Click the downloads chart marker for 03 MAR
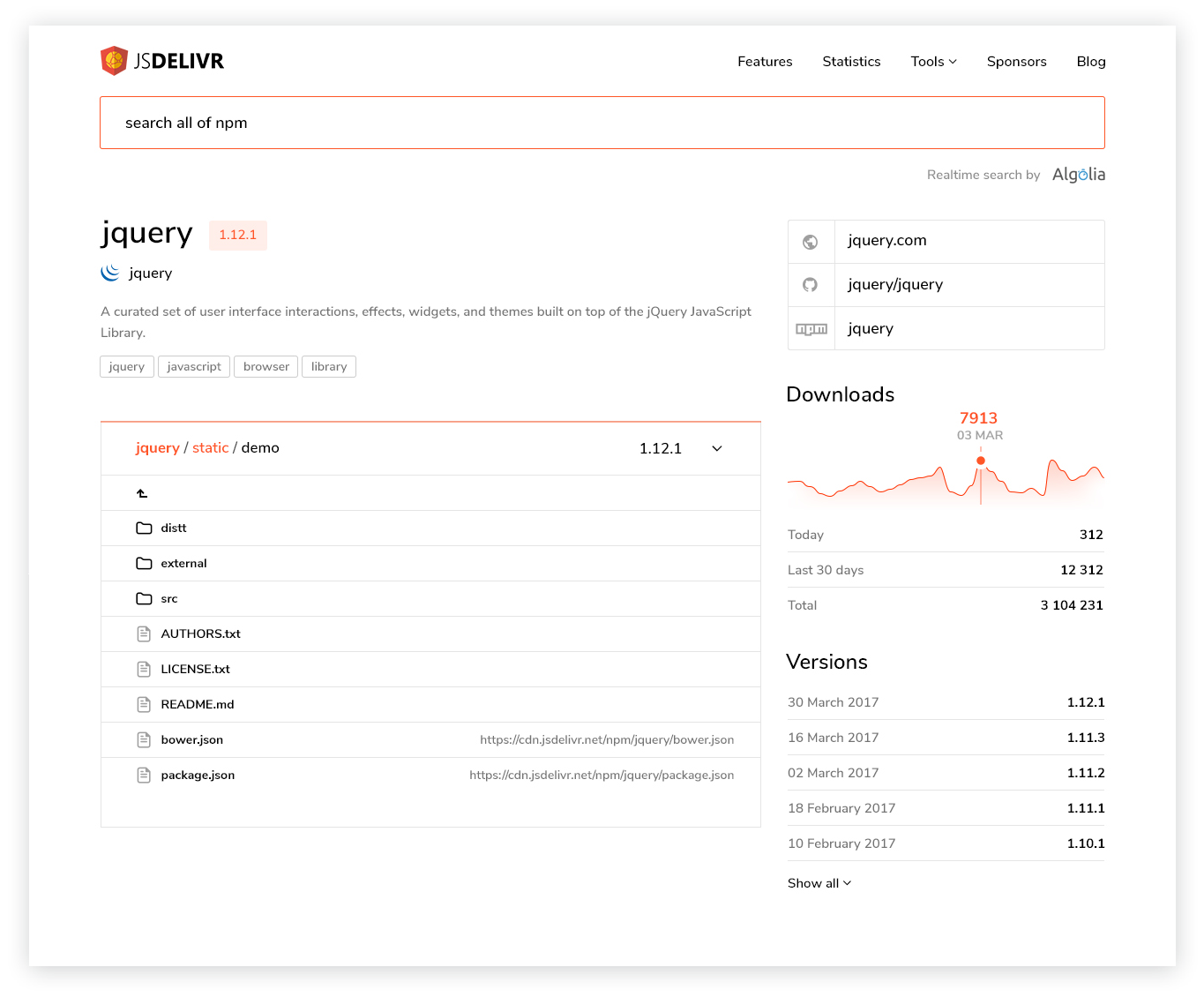Image resolution: width=1204 pixels, height=997 pixels. point(980,461)
